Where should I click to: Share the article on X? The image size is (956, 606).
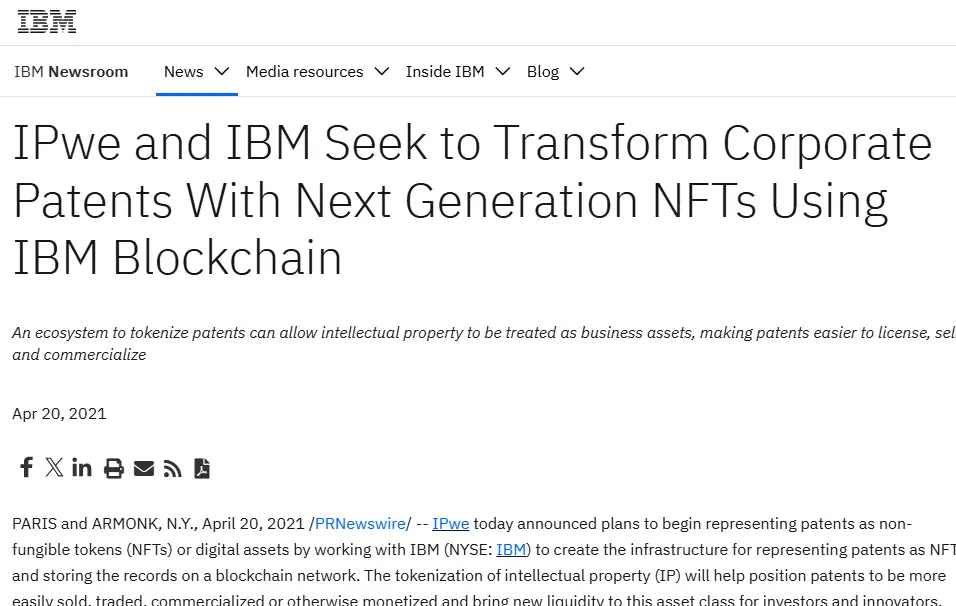pyautogui.click(x=54, y=467)
